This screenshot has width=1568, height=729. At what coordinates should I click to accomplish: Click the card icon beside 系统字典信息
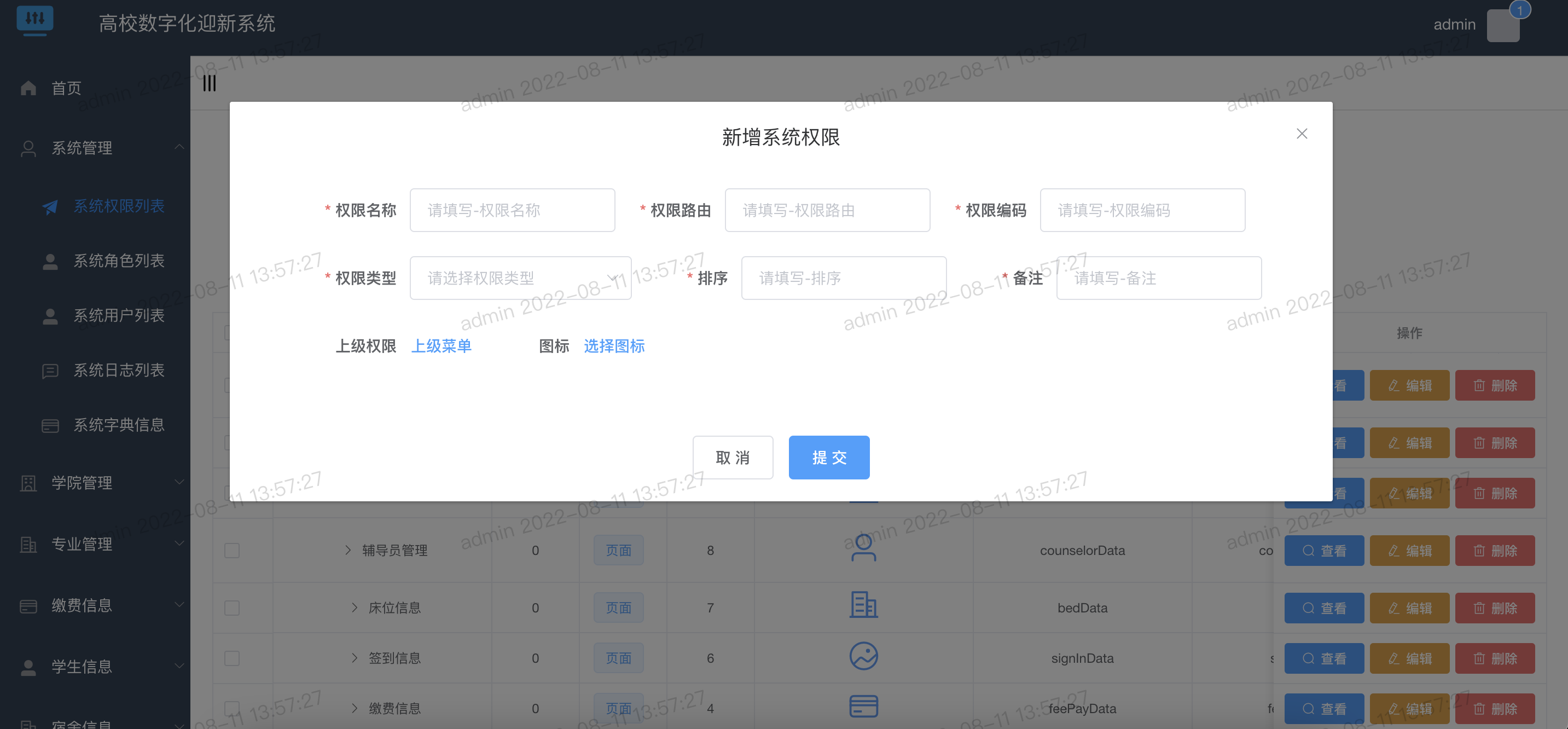click(x=49, y=425)
